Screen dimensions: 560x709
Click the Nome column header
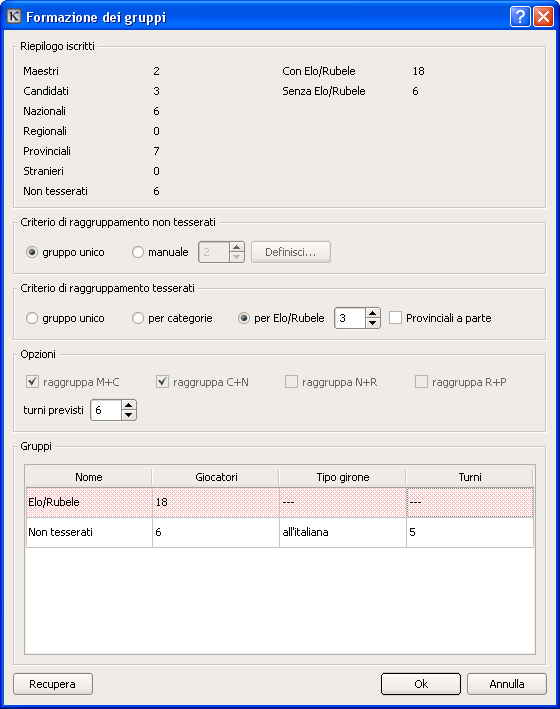(89, 477)
